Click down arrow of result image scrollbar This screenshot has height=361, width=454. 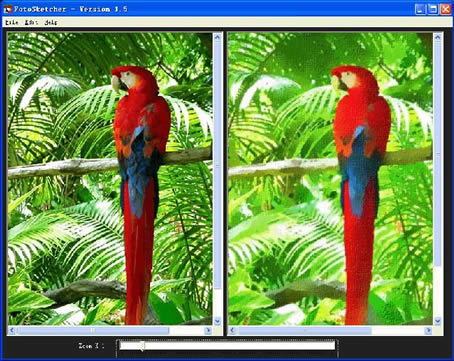[x=438, y=321]
